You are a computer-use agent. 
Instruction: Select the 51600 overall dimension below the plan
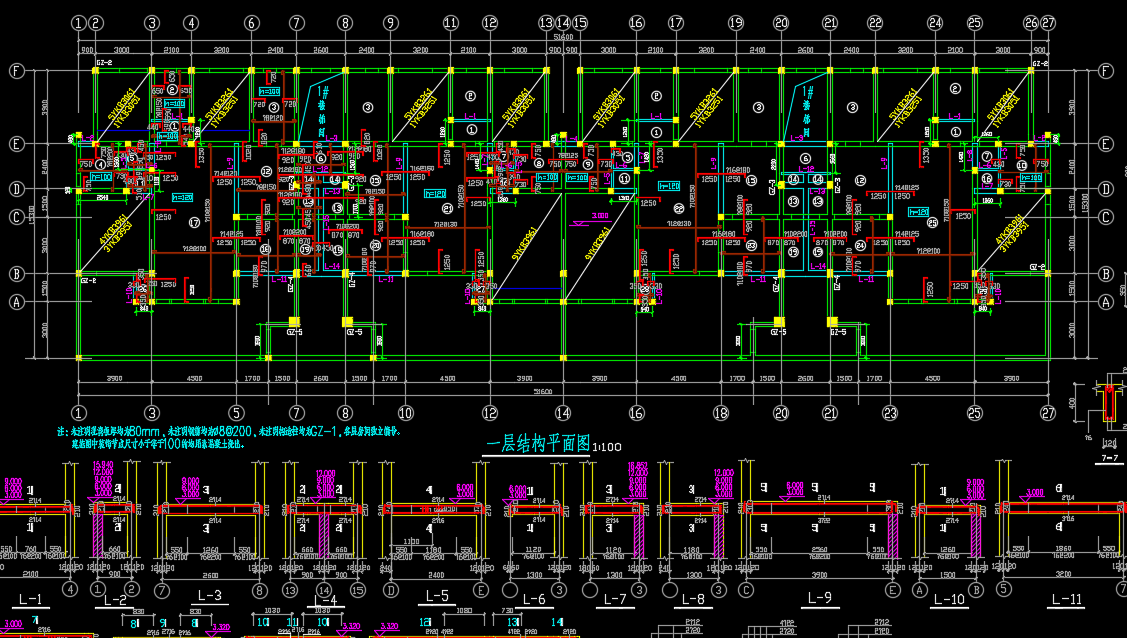point(542,392)
